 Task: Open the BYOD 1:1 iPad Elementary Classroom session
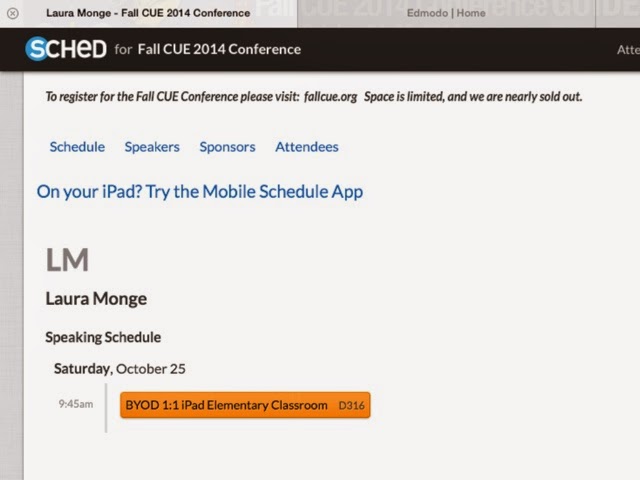(x=227, y=405)
